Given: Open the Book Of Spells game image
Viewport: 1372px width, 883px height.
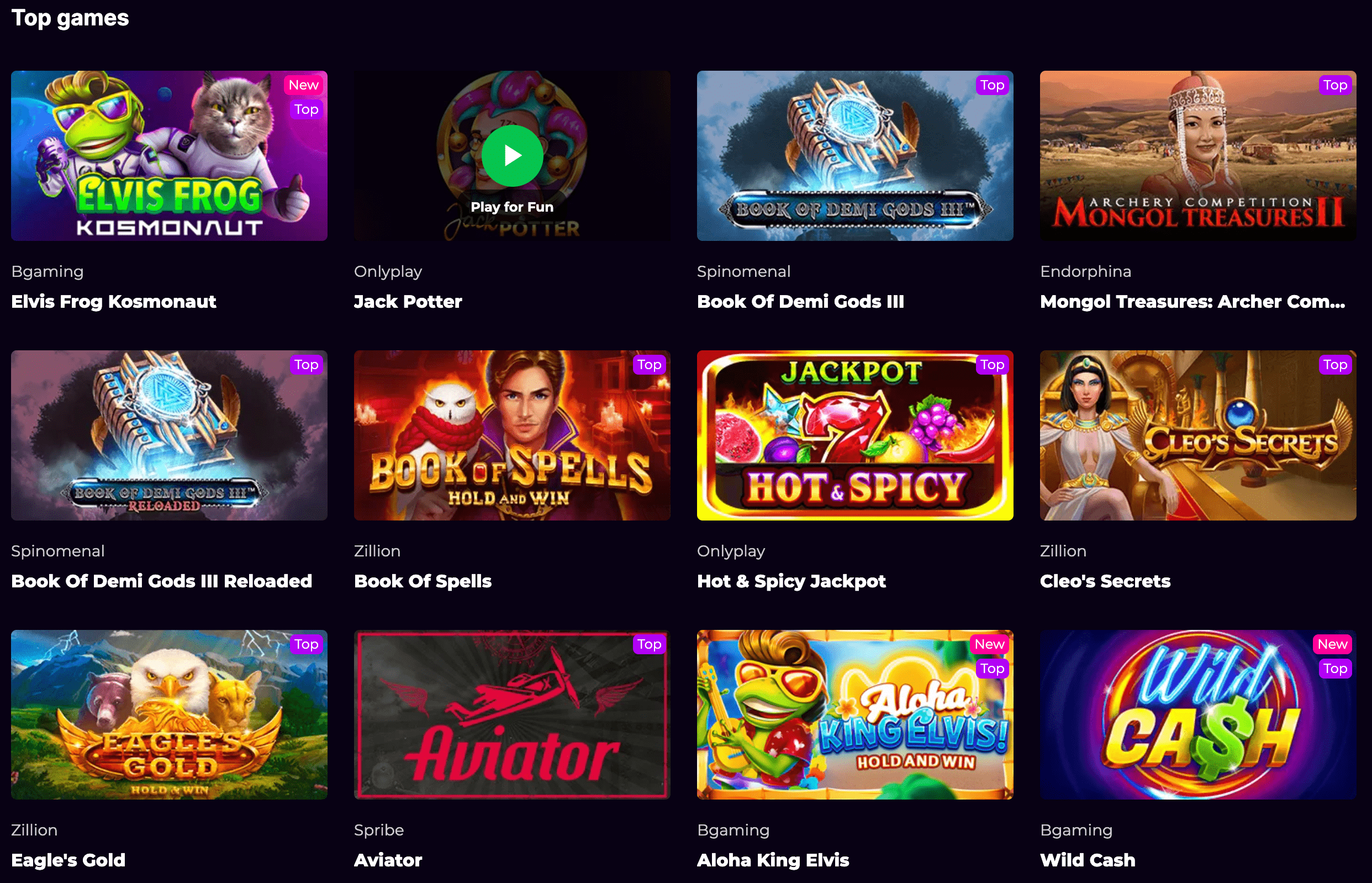Looking at the screenshot, I should (512, 435).
